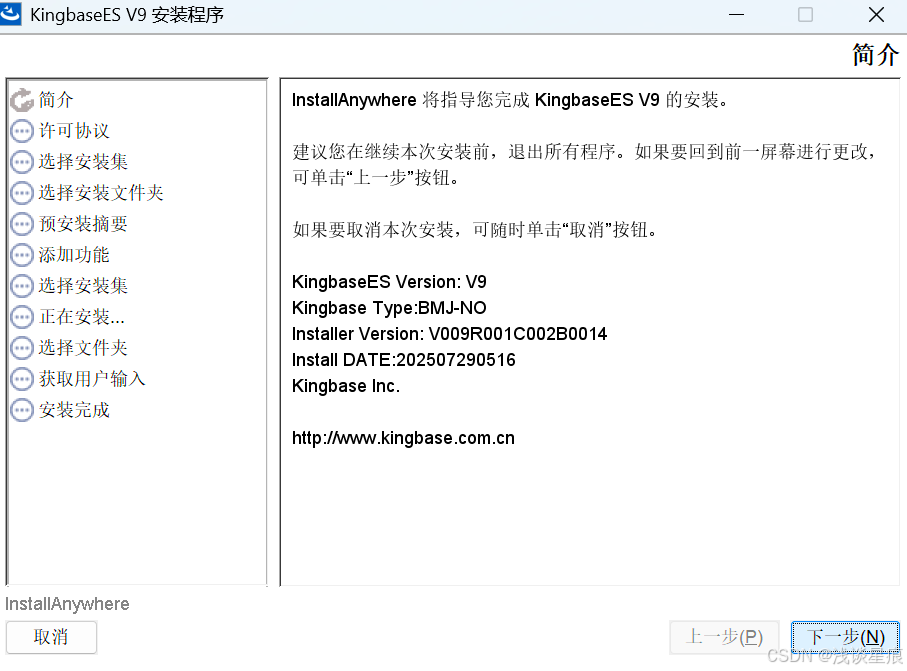Close the KingbaseES installer window

pyautogui.click(x=876, y=14)
